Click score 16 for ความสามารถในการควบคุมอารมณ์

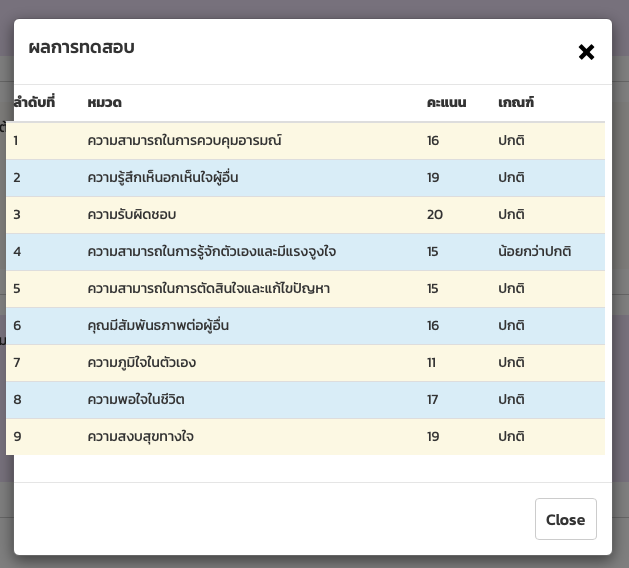click(433, 140)
